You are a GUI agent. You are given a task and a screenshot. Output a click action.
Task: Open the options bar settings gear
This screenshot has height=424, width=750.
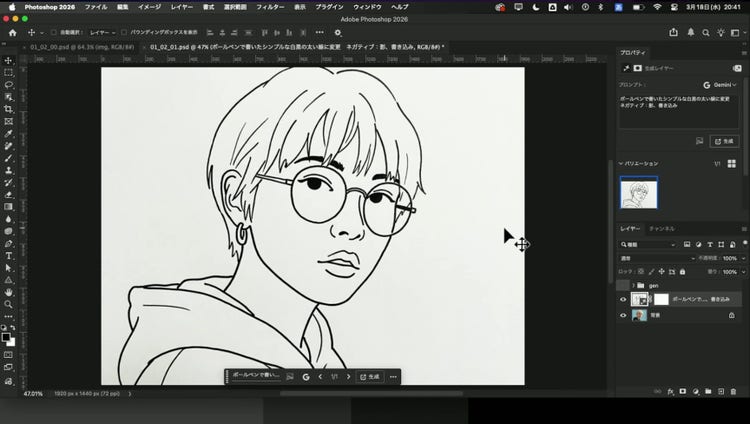[x=337, y=32]
